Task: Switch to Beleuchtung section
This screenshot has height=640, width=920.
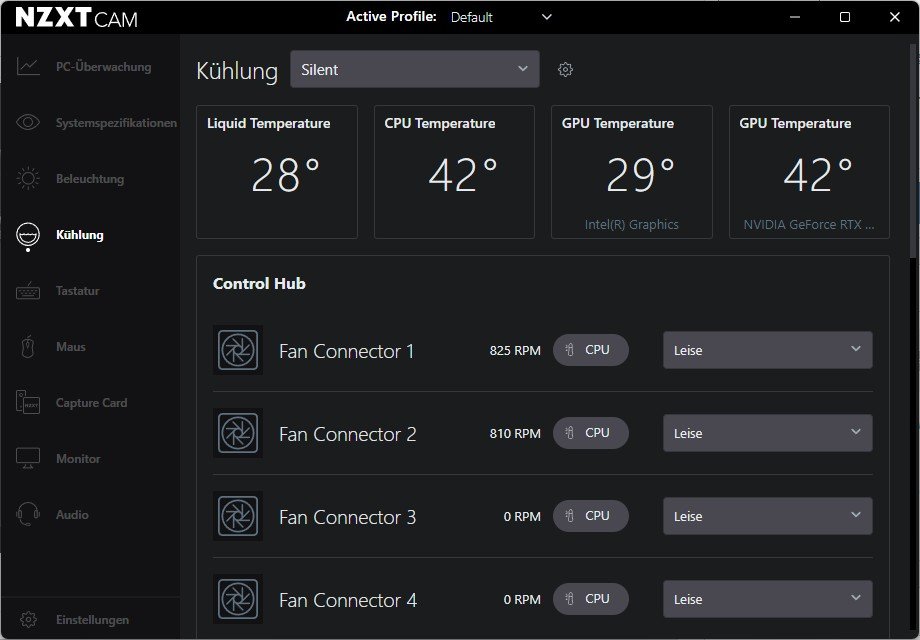Action: pyautogui.click(x=90, y=178)
